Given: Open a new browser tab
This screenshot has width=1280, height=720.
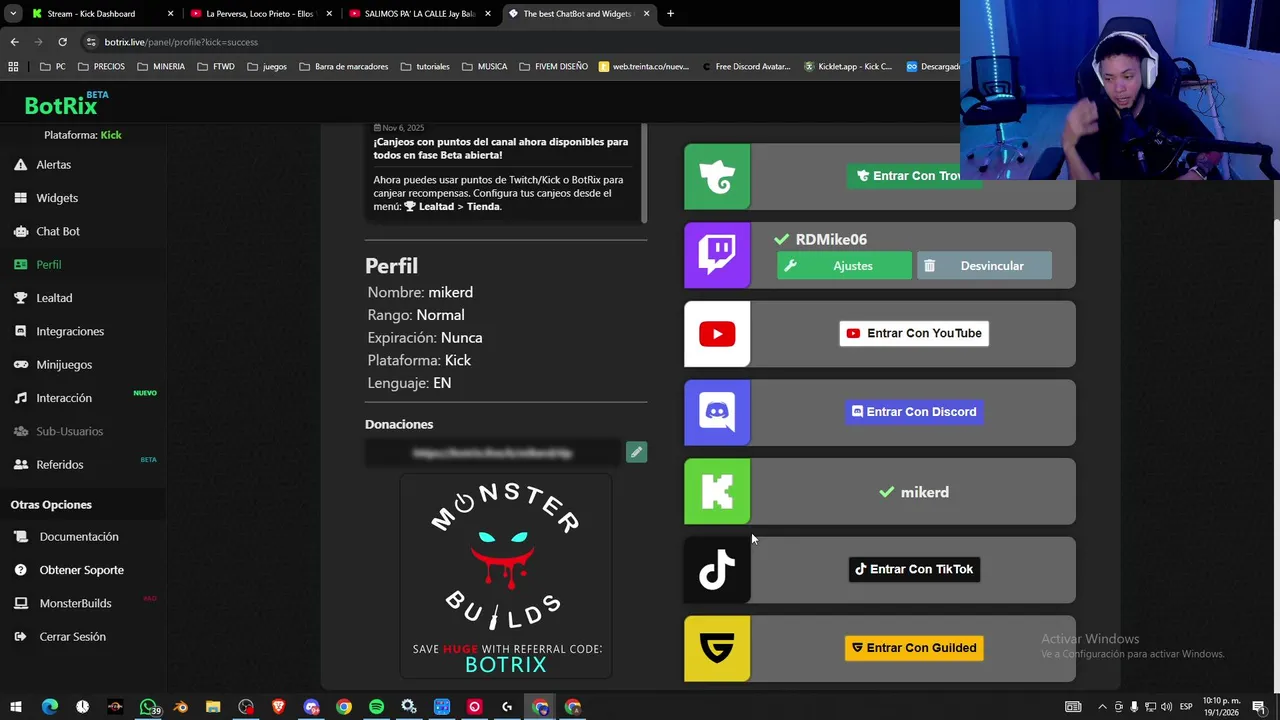Looking at the screenshot, I should (x=670, y=14).
